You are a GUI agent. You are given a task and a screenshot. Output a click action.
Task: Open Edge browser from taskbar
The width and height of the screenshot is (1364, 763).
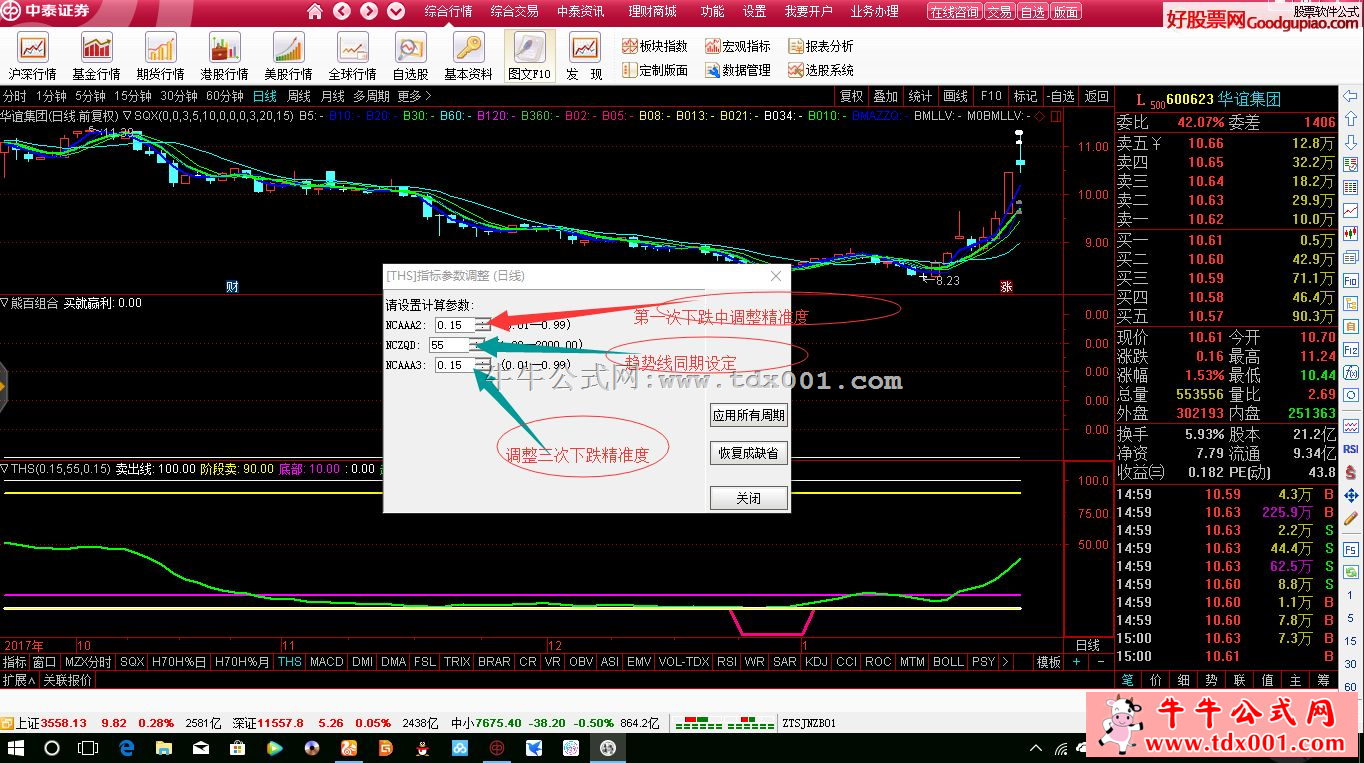(x=127, y=747)
